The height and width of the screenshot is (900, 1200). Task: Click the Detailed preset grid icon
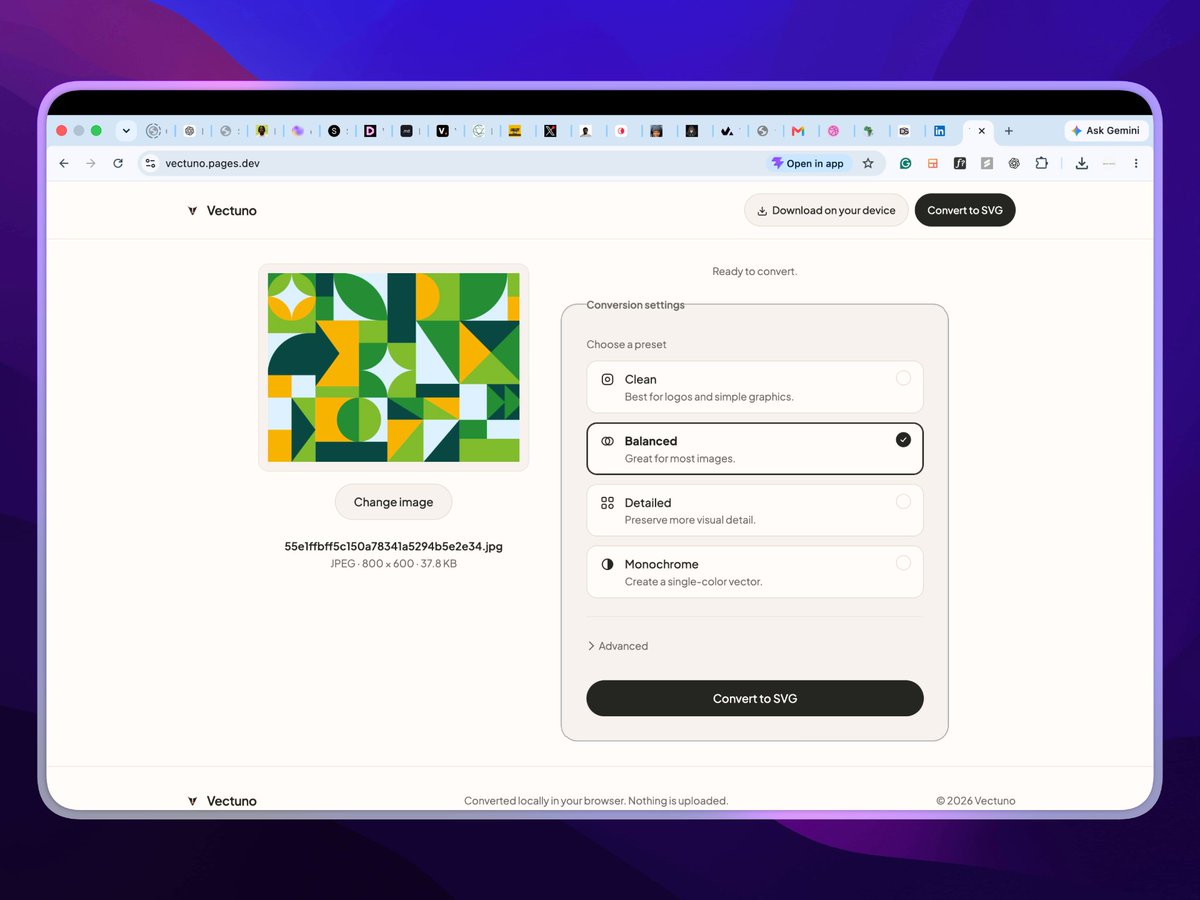[607, 503]
